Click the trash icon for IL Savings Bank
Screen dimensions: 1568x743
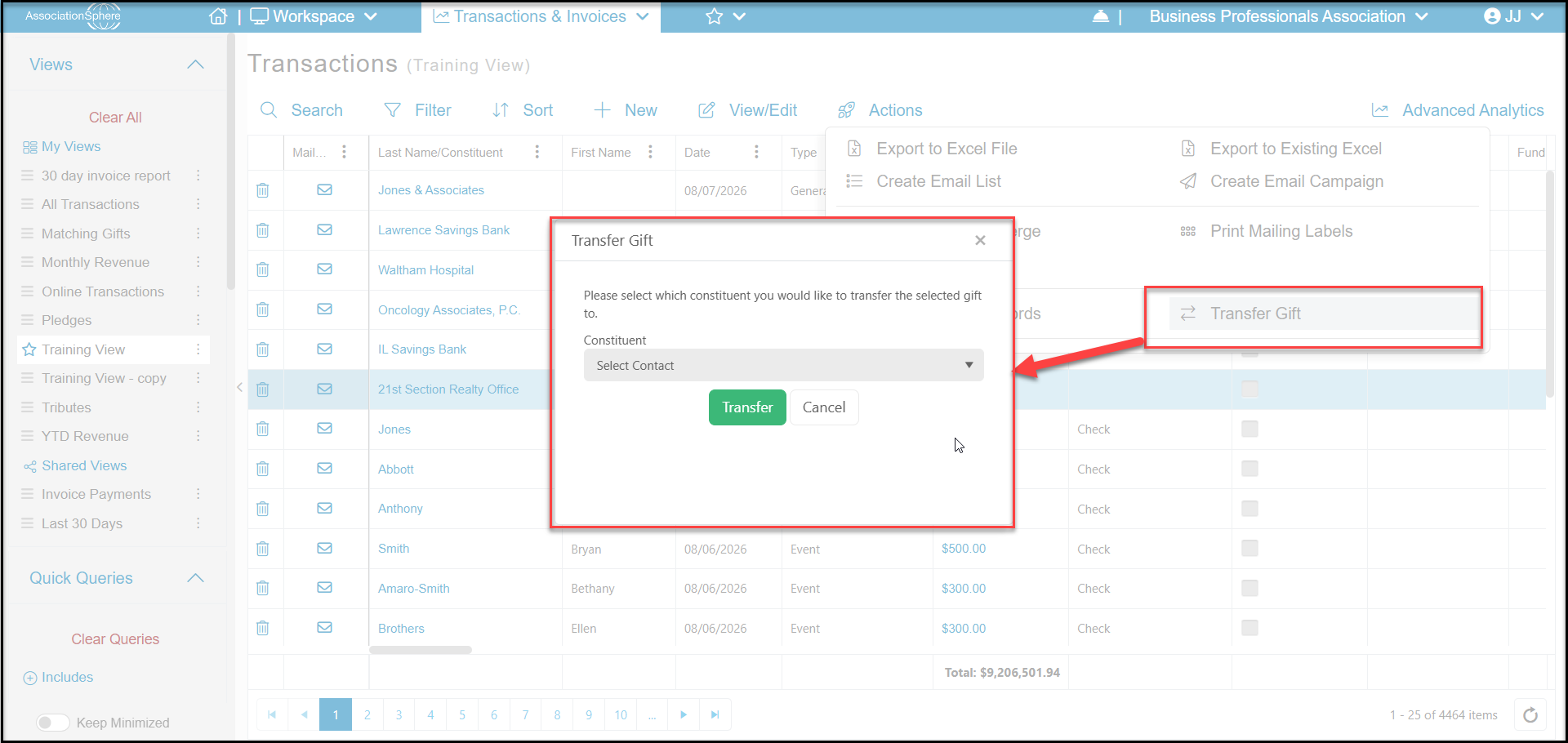(262, 349)
